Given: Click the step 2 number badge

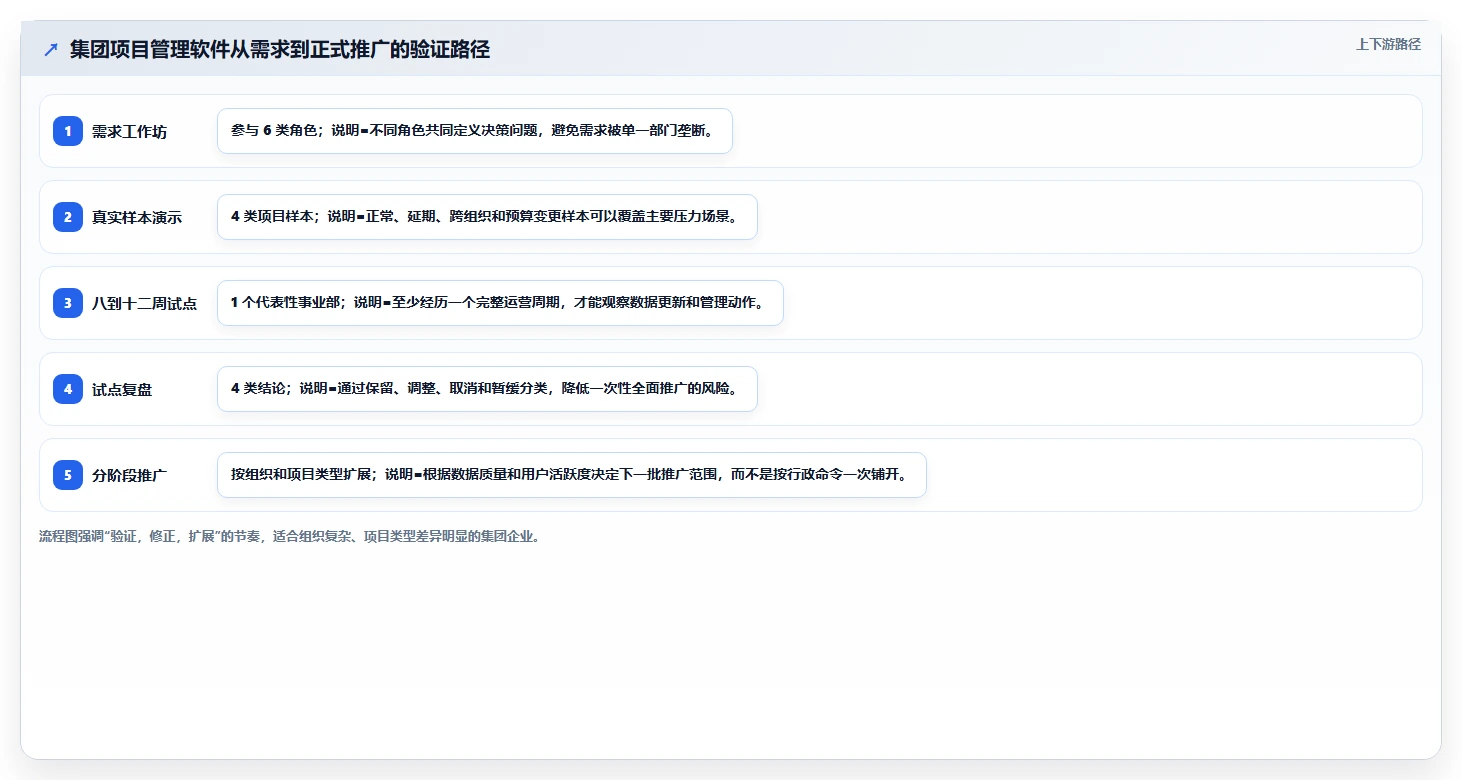Looking at the screenshot, I should tap(68, 217).
